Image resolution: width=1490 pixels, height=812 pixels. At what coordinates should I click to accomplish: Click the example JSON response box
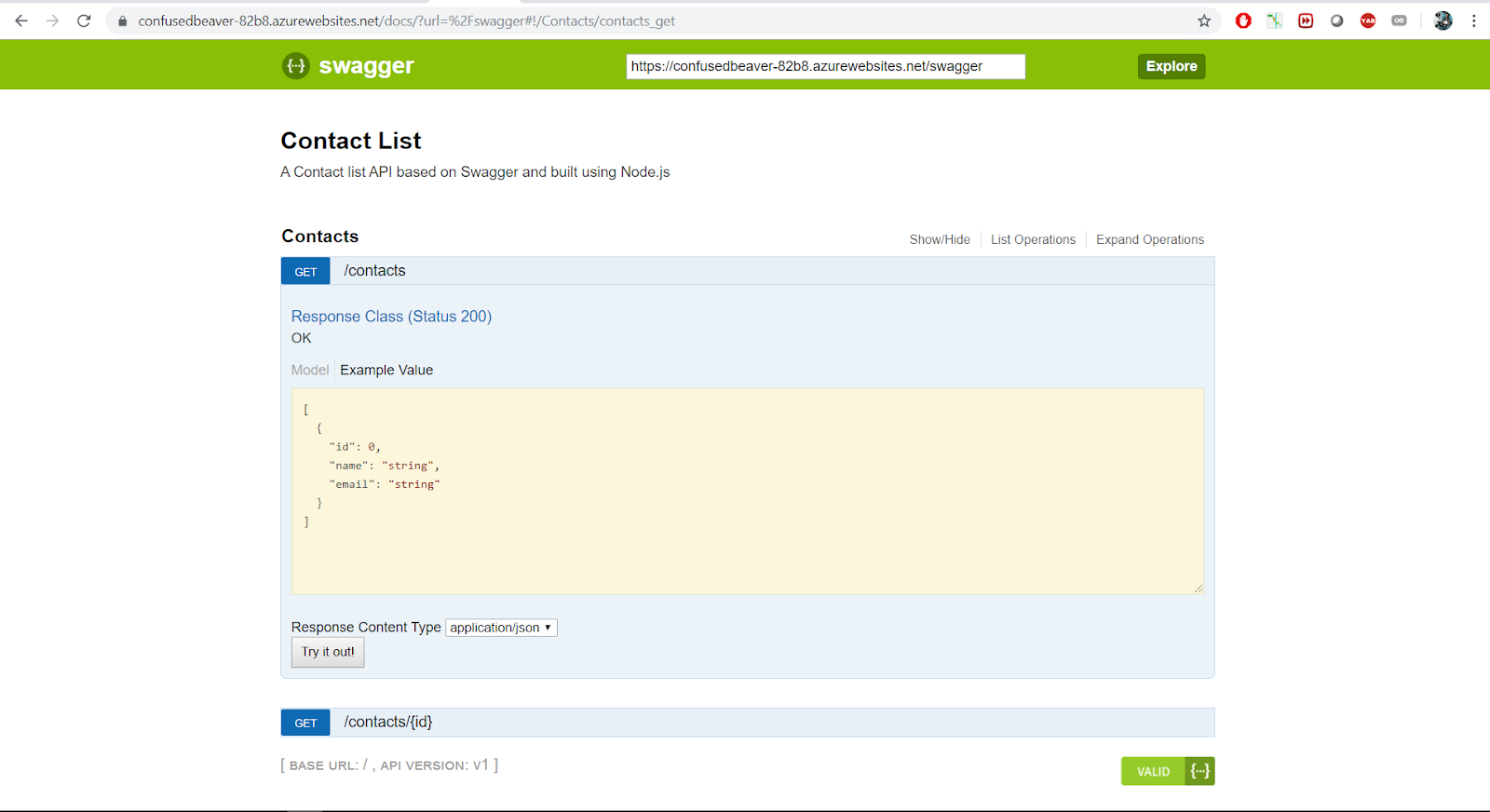[748, 492]
